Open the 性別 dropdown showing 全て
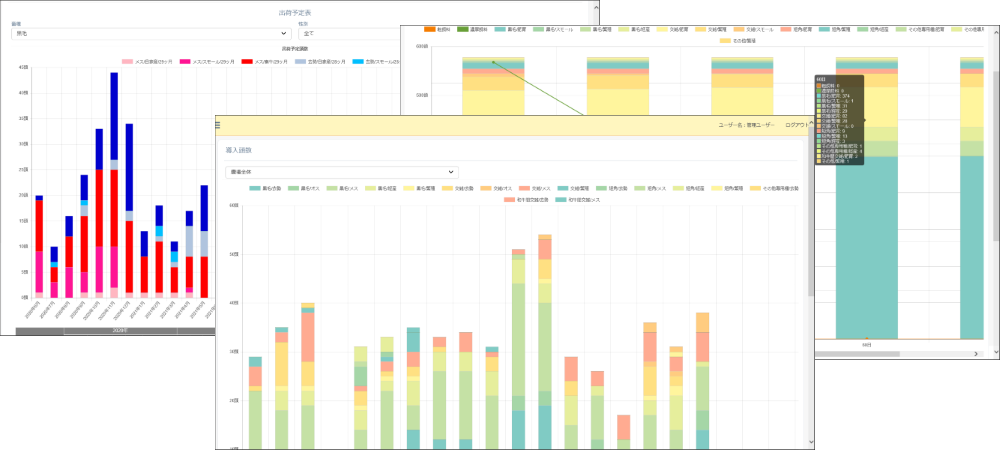Image resolution: width=1000 pixels, height=450 pixels. [349, 33]
